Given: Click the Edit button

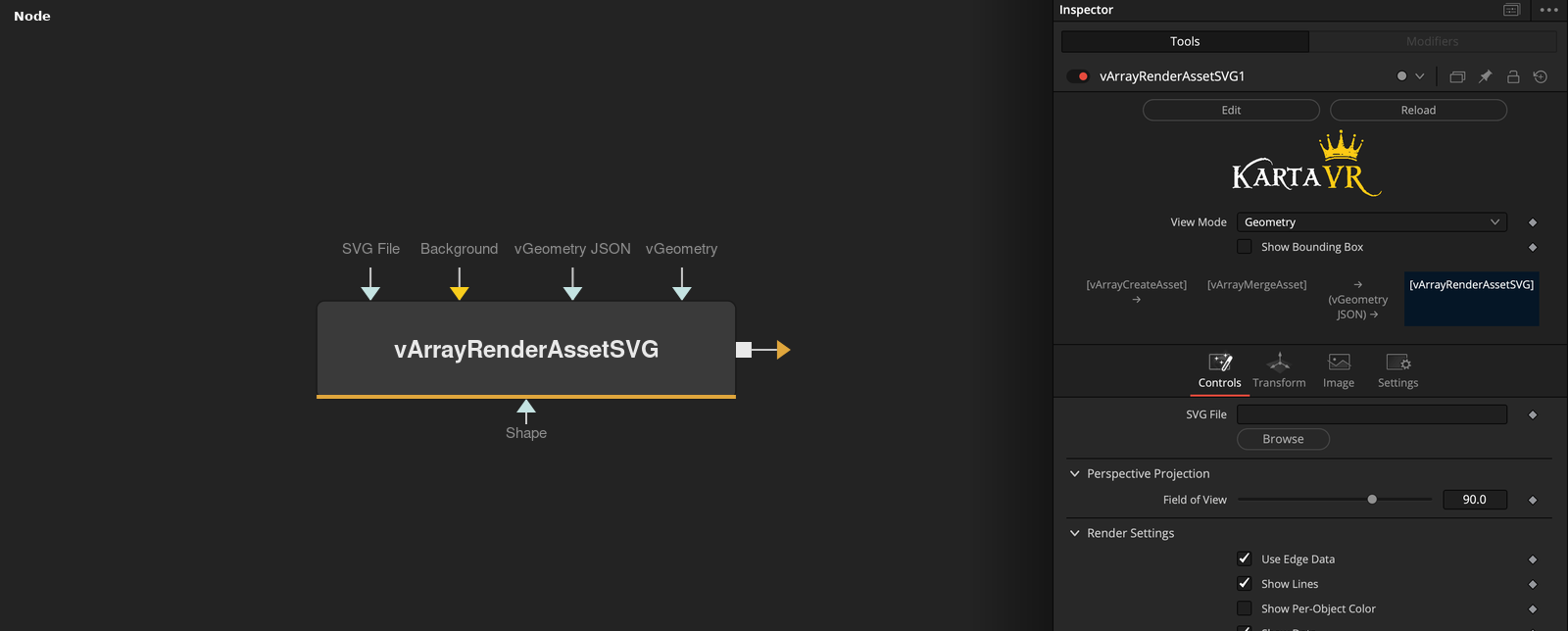Looking at the screenshot, I should (x=1231, y=110).
